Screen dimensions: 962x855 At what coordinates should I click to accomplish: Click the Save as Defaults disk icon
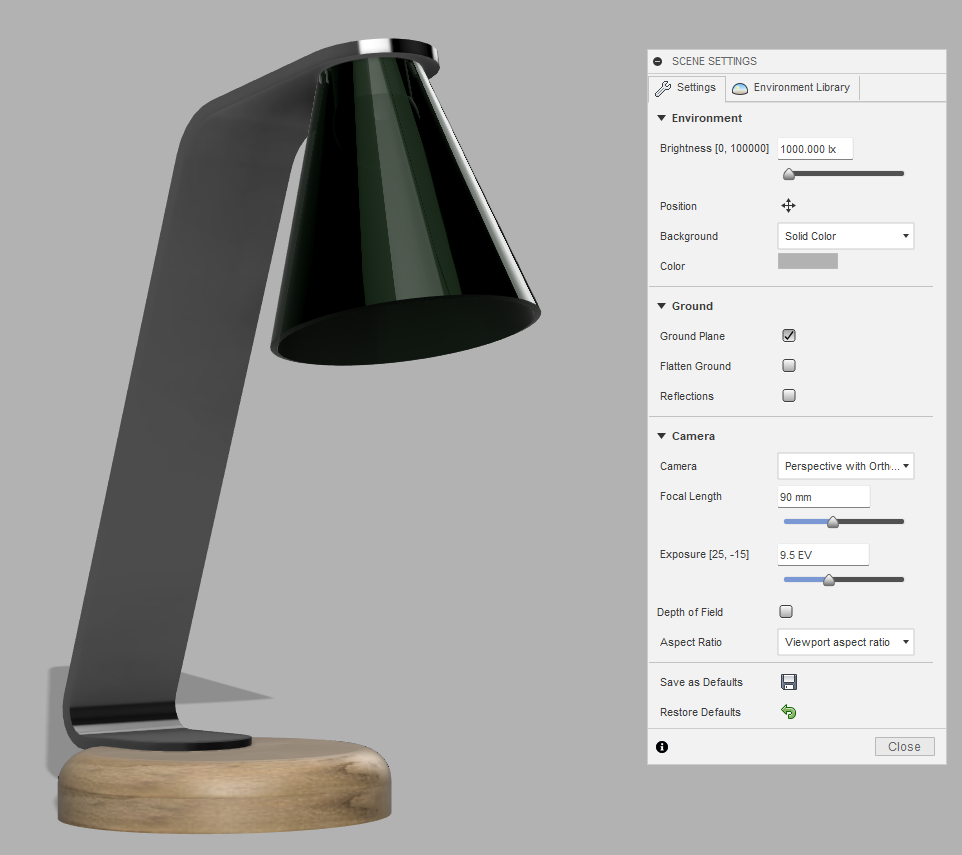788,682
